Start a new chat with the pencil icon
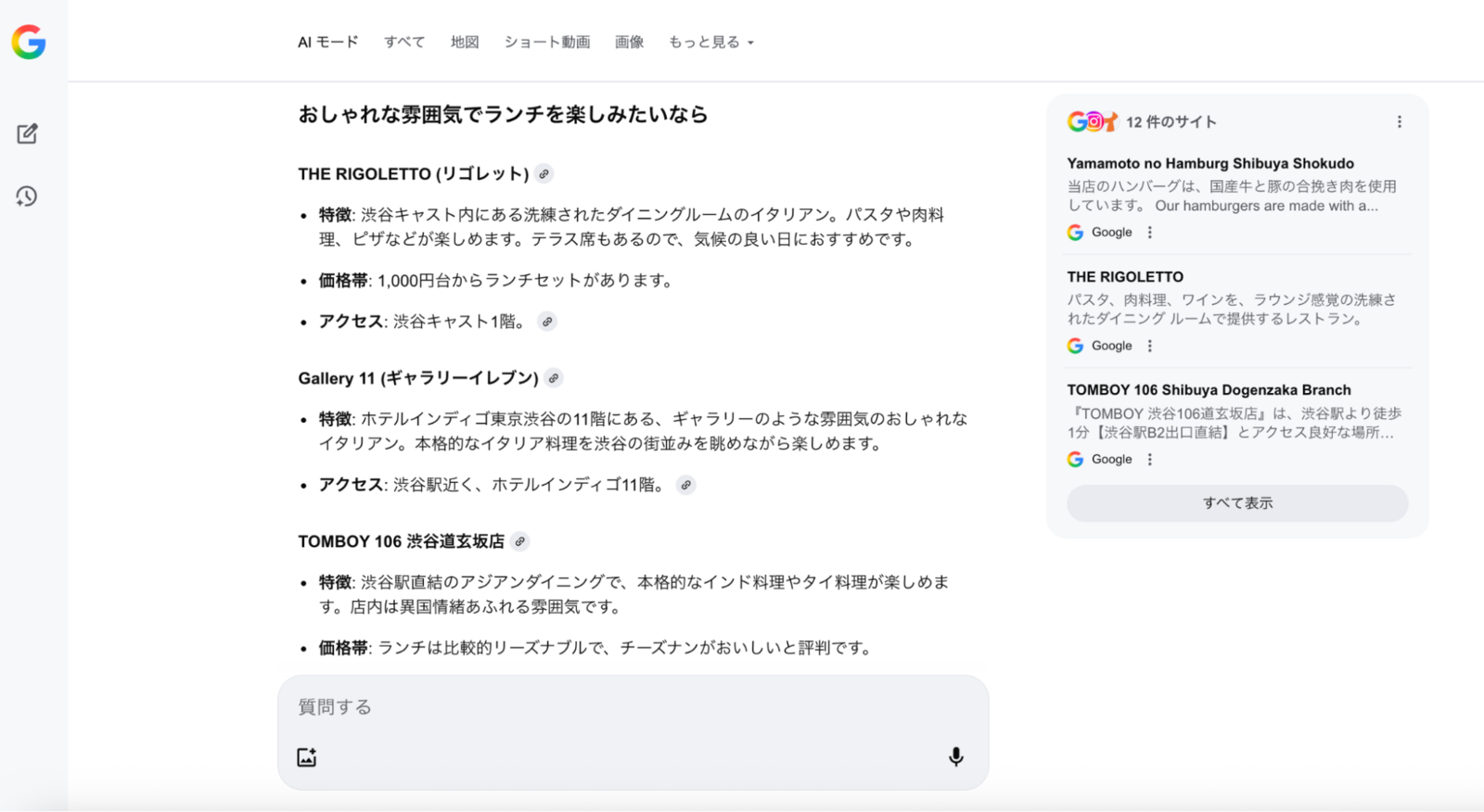The image size is (1484, 812). (27, 133)
